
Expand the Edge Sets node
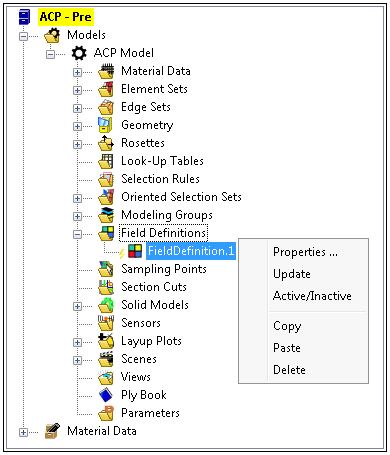point(78,108)
